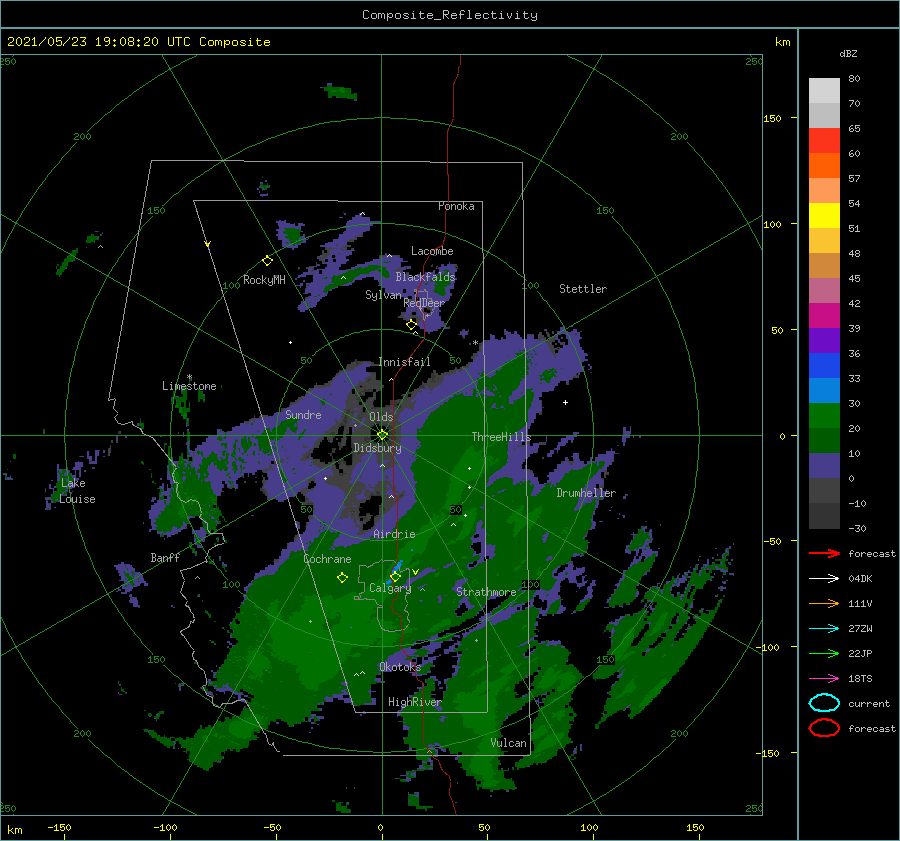The width and height of the screenshot is (900, 841).
Task: Click the Sundre label
Action: point(303,414)
